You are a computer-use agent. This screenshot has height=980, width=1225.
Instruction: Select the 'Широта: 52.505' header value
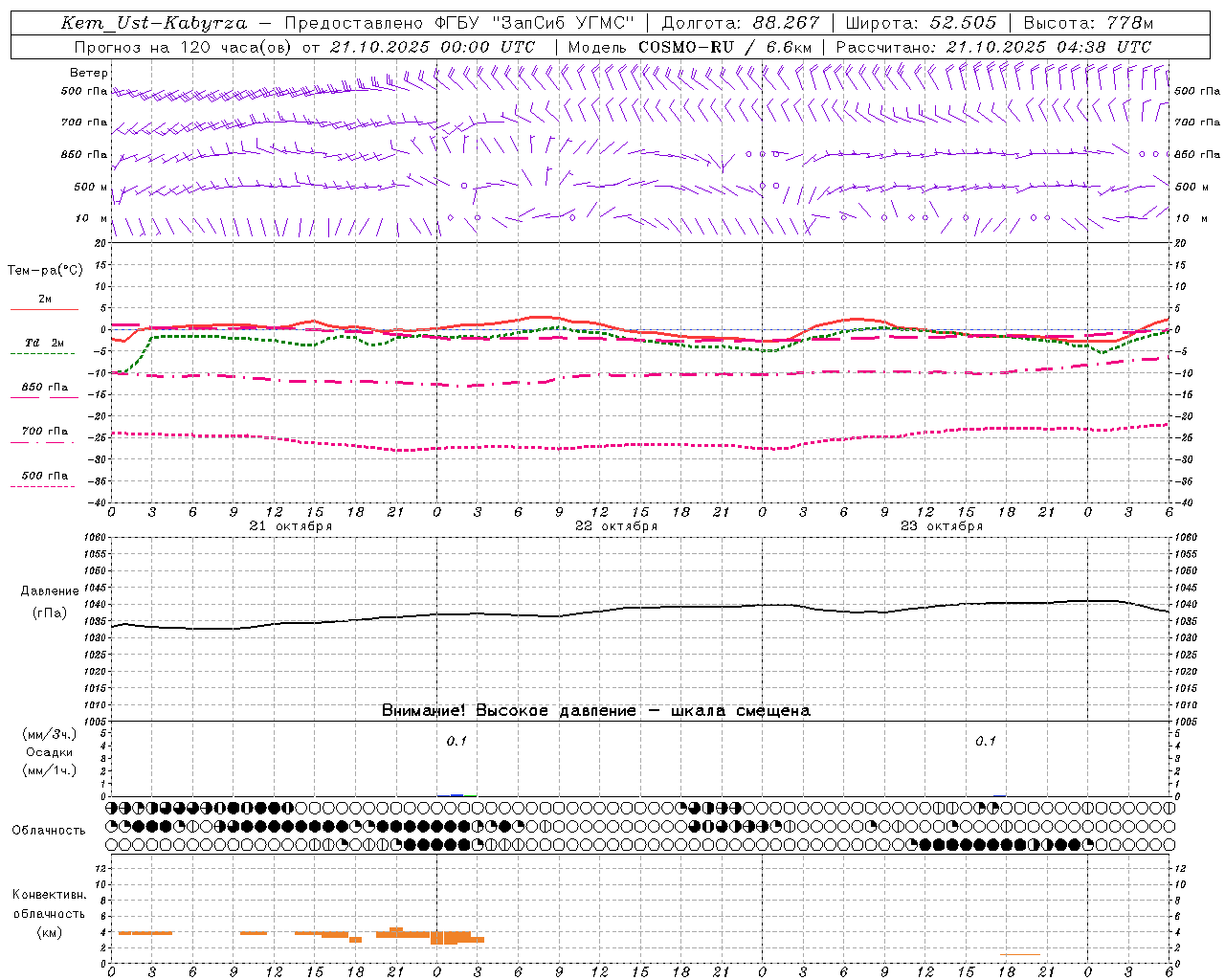(921, 23)
